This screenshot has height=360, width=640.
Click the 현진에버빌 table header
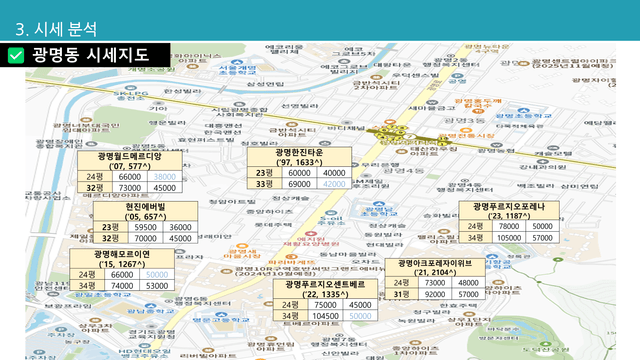click(145, 211)
